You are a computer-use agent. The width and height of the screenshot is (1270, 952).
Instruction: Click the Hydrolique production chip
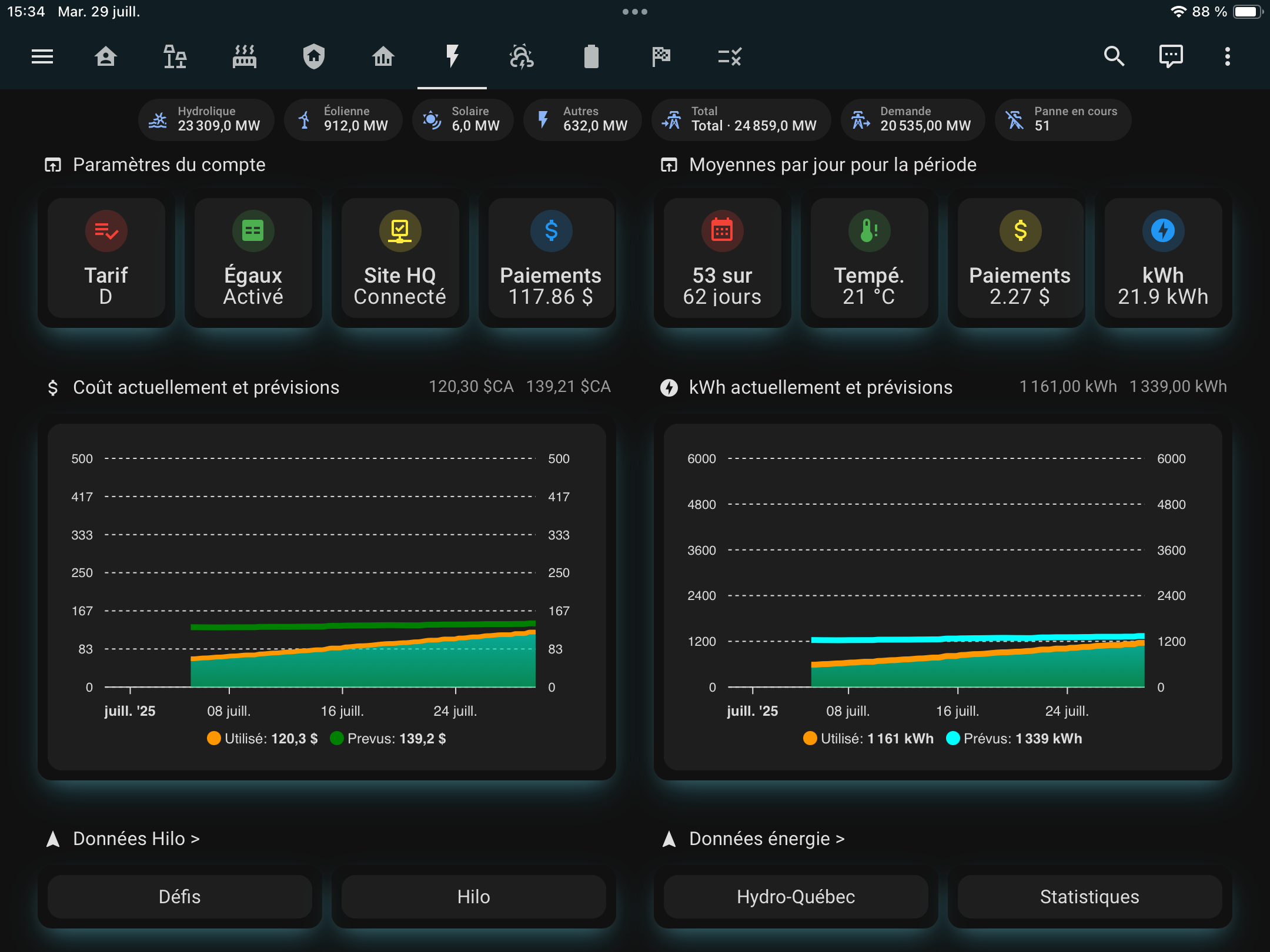click(206, 119)
